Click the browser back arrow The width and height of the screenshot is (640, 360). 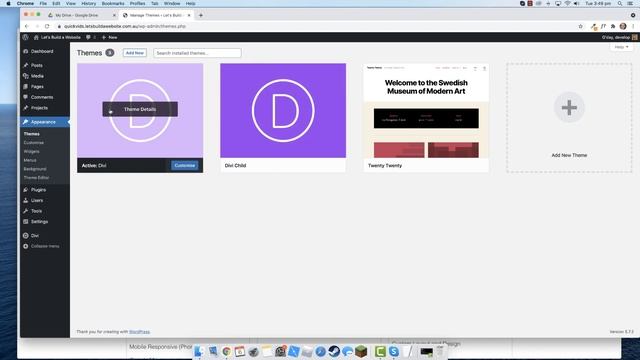tap(27, 26)
